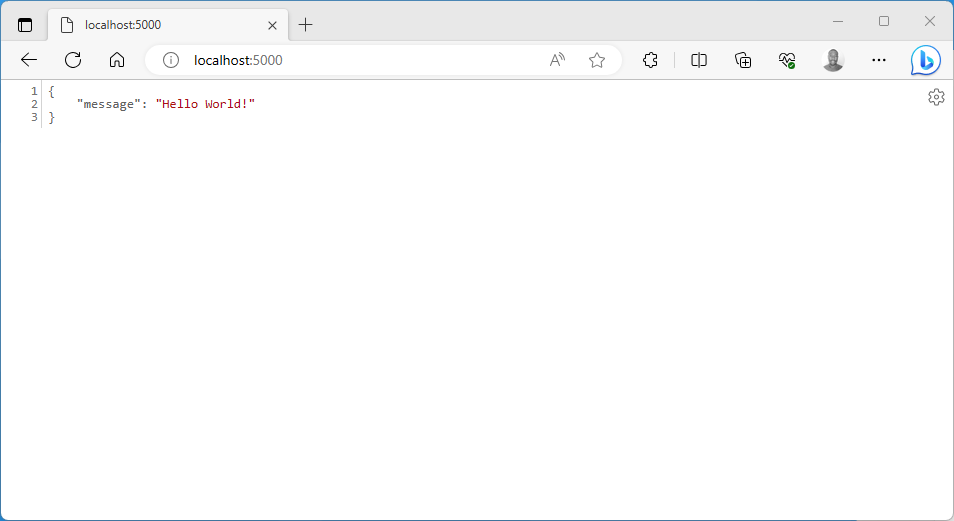Click the "message" JSON key
This screenshot has width=954, height=521.
(108, 104)
